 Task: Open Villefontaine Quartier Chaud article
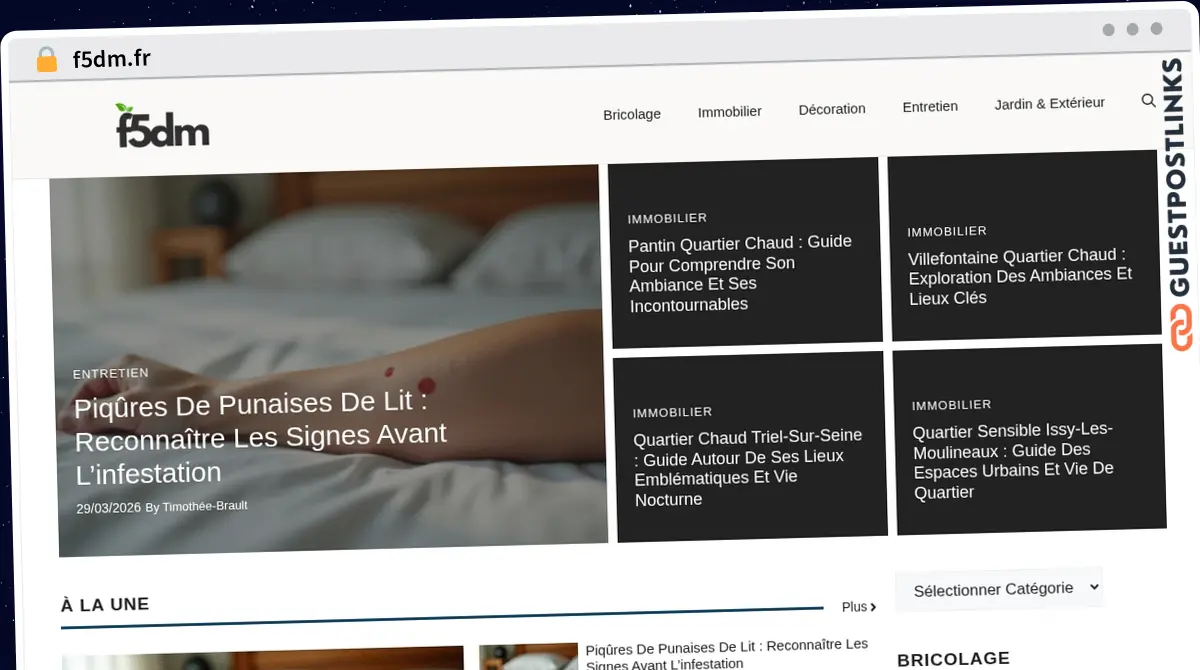pos(1020,276)
